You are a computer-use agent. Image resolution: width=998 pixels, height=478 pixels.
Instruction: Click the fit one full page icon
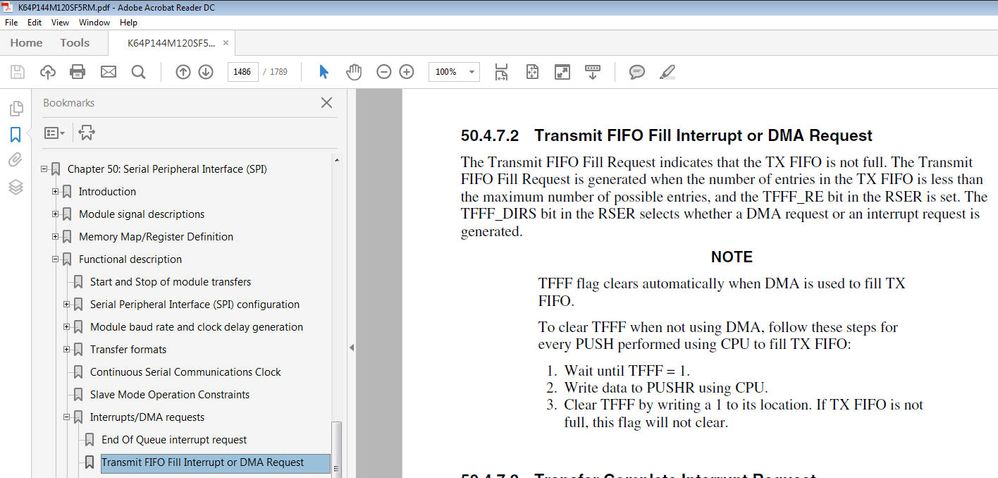[532, 72]
